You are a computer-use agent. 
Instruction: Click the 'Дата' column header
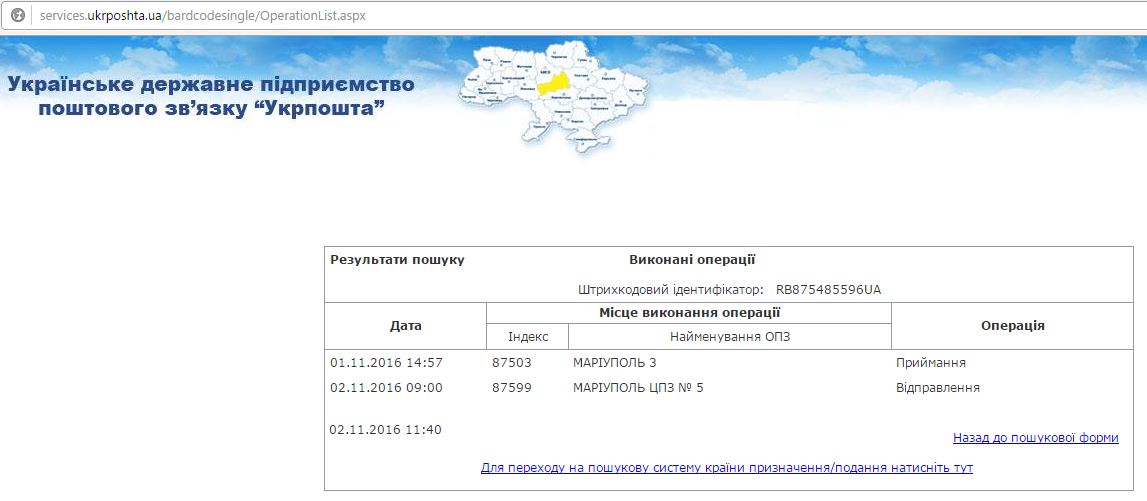405,325
